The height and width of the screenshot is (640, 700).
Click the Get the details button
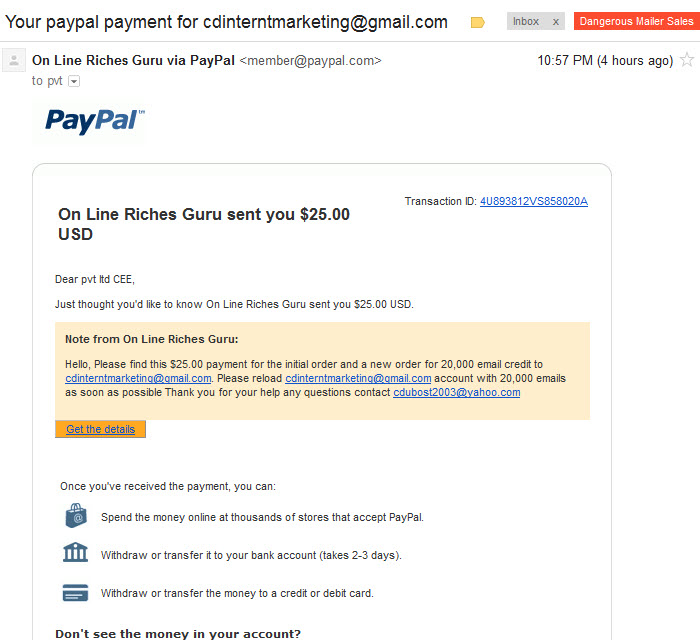(100, 429)
